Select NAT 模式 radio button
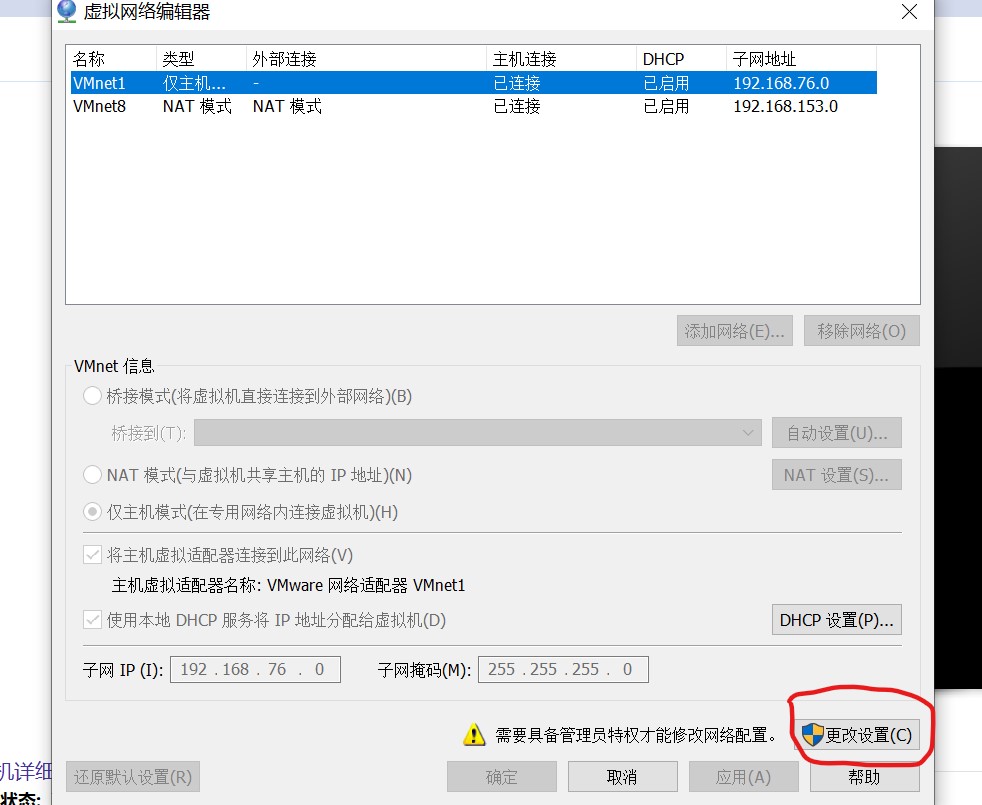This screenshot has width=982, height=805. (92, 475)
